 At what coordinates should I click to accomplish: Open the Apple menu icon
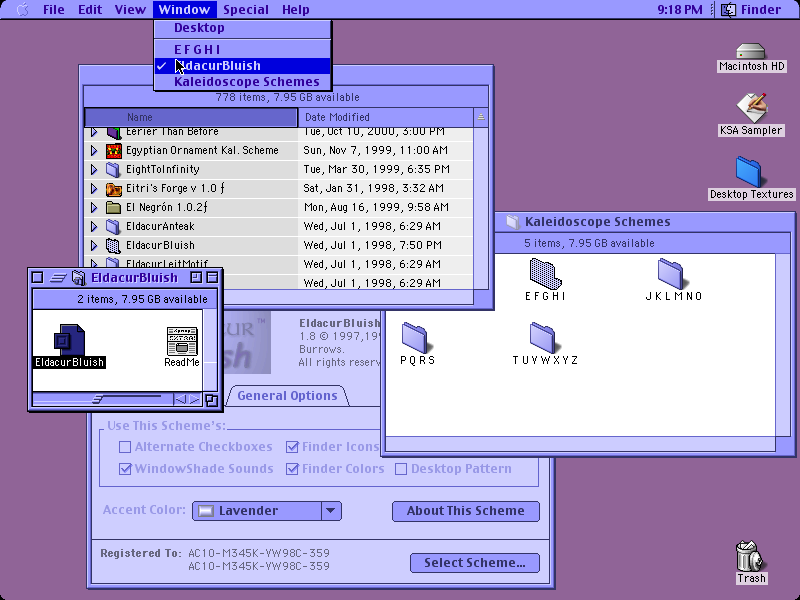click(x=22, y=10)
